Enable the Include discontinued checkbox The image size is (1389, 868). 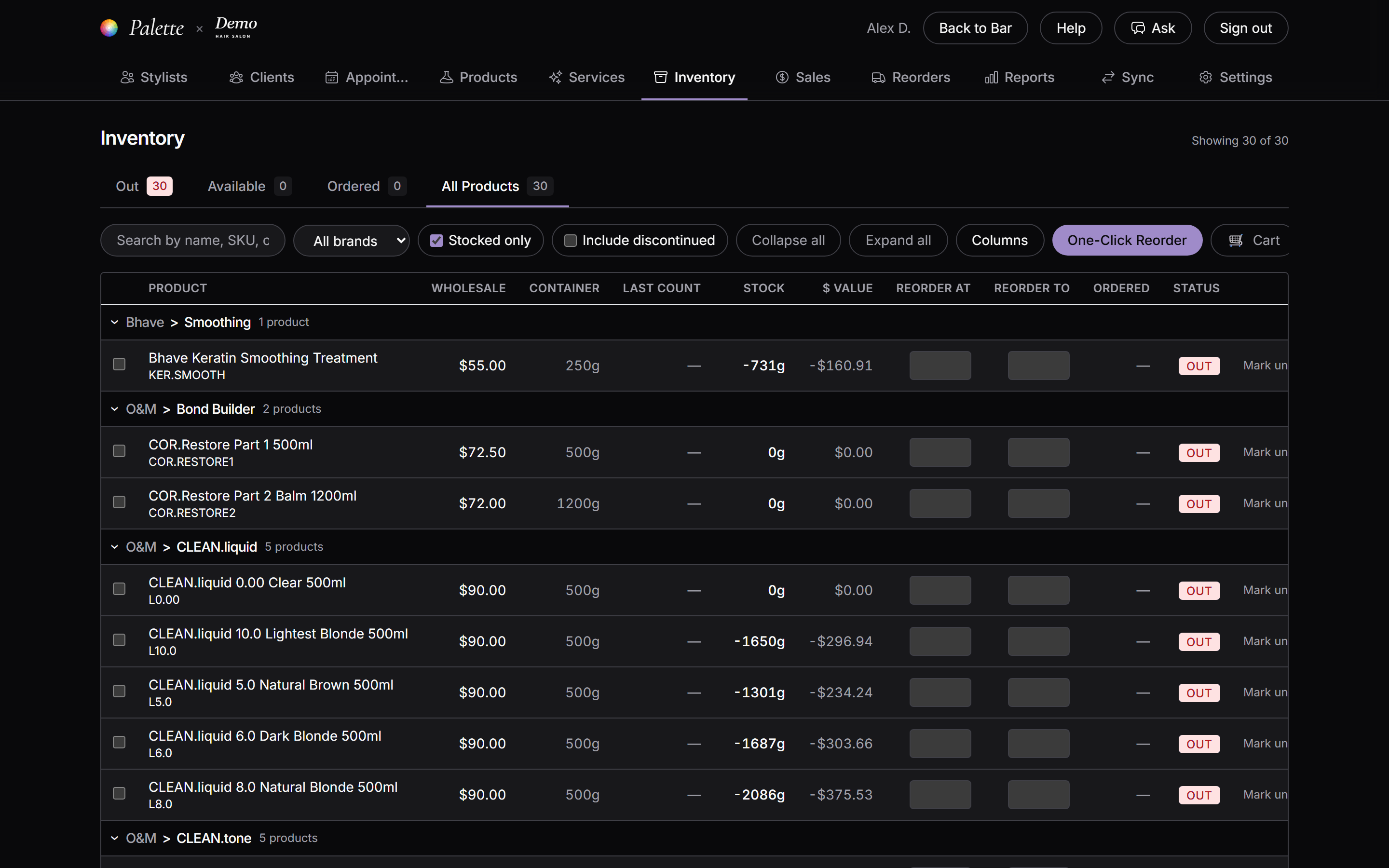(570, 241)
